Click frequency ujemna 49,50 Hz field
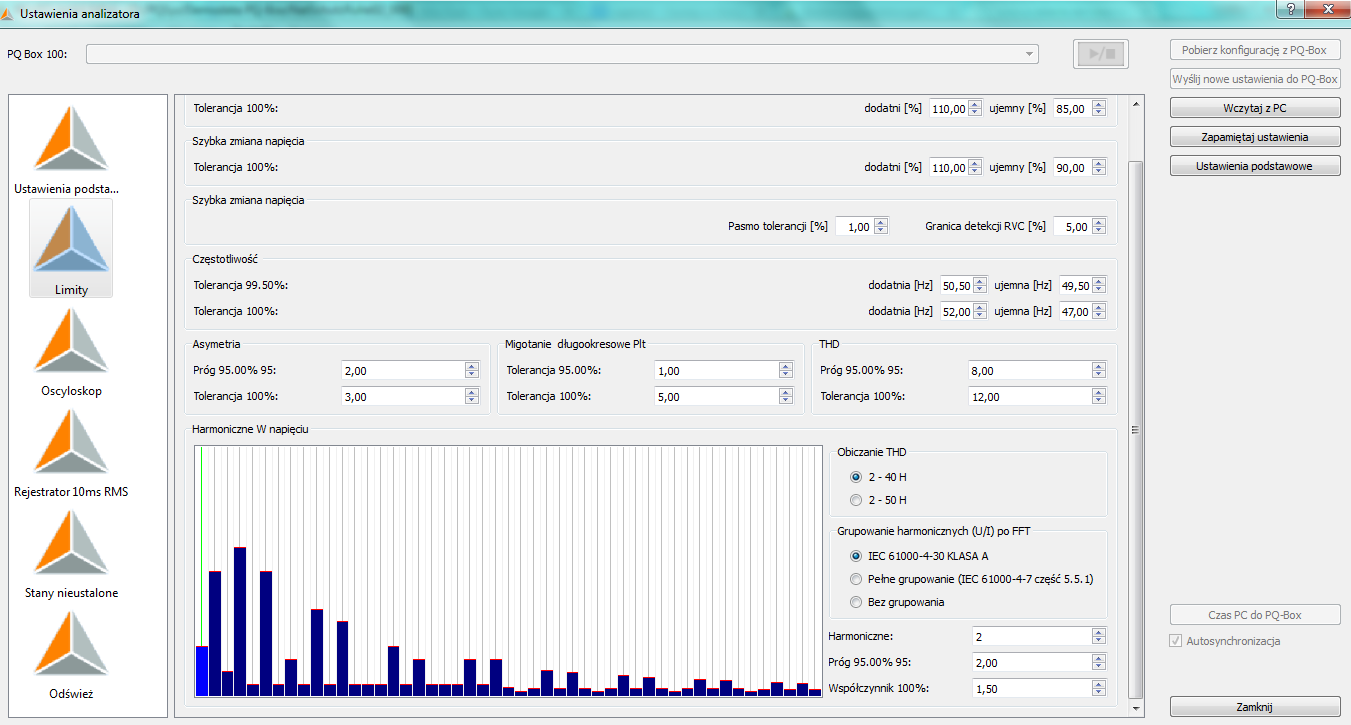This screenshot has height=725, width=1351. (x=1075, y=285)
